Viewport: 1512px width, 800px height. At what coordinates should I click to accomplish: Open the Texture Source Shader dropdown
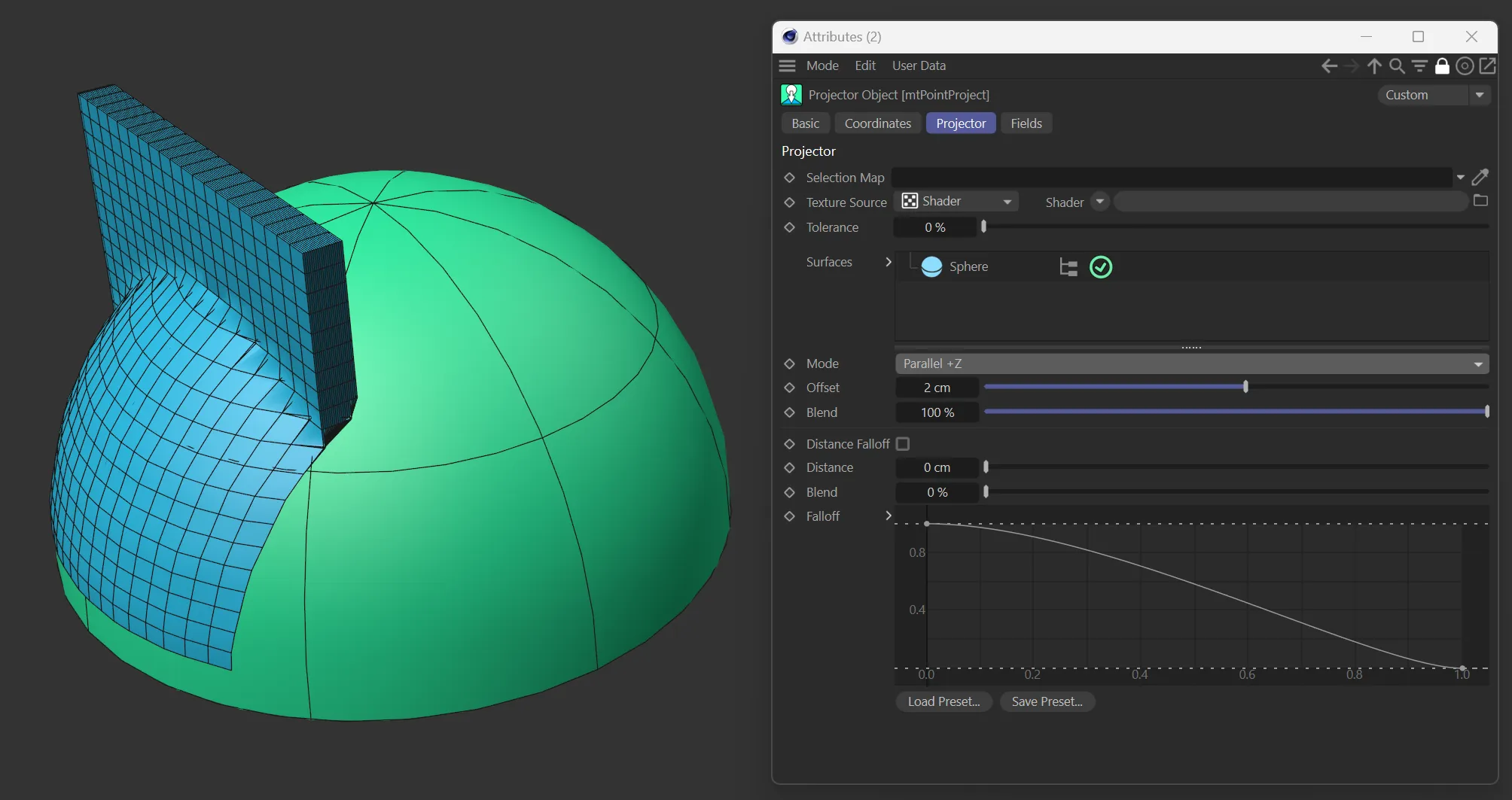coord(956,202)
